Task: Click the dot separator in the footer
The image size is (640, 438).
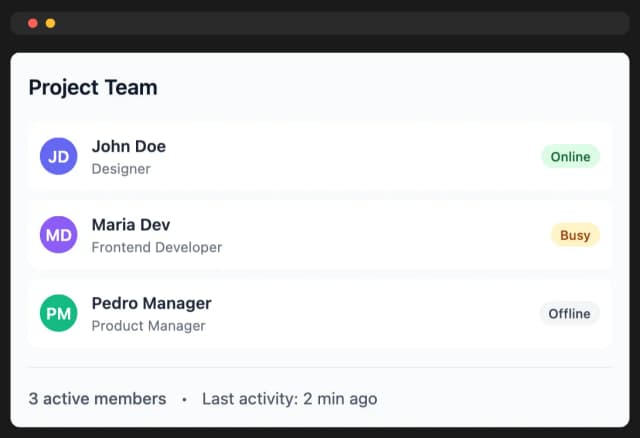Action: (184, 399)
